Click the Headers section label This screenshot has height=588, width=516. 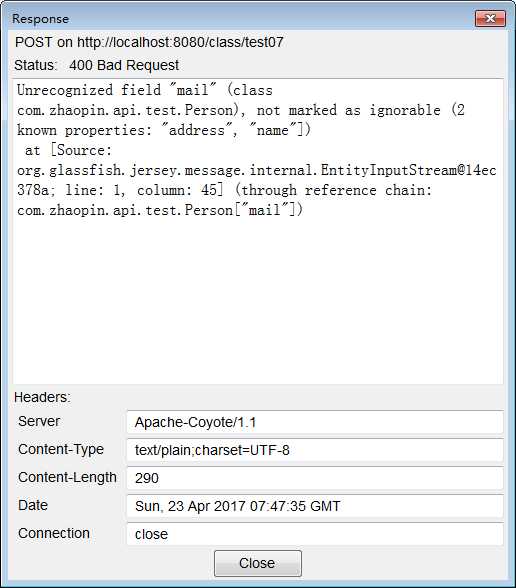(x=42, y=397)
